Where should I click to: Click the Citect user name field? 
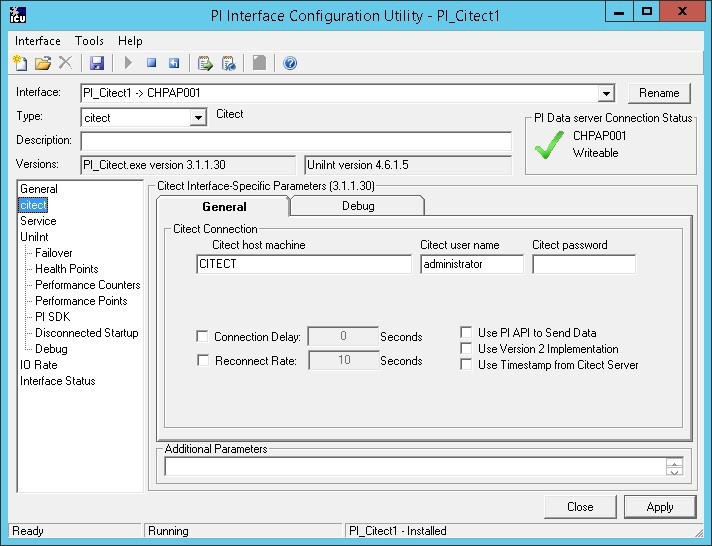(x=472, y=264)
